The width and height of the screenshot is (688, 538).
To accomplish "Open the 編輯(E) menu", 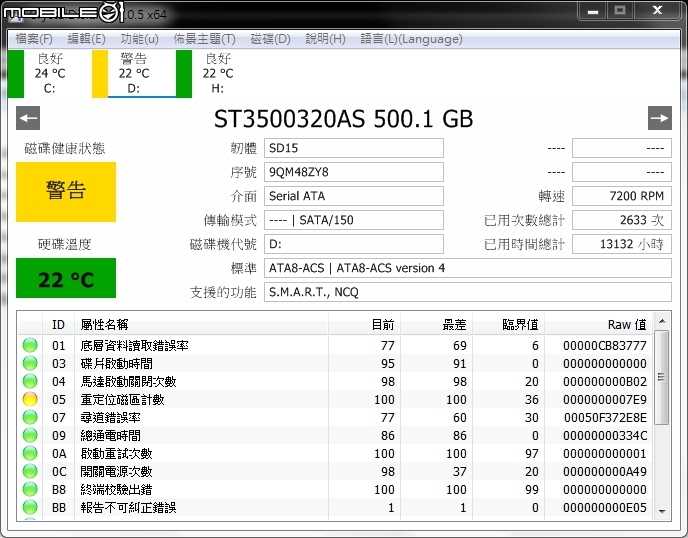I will pos(86,39).
